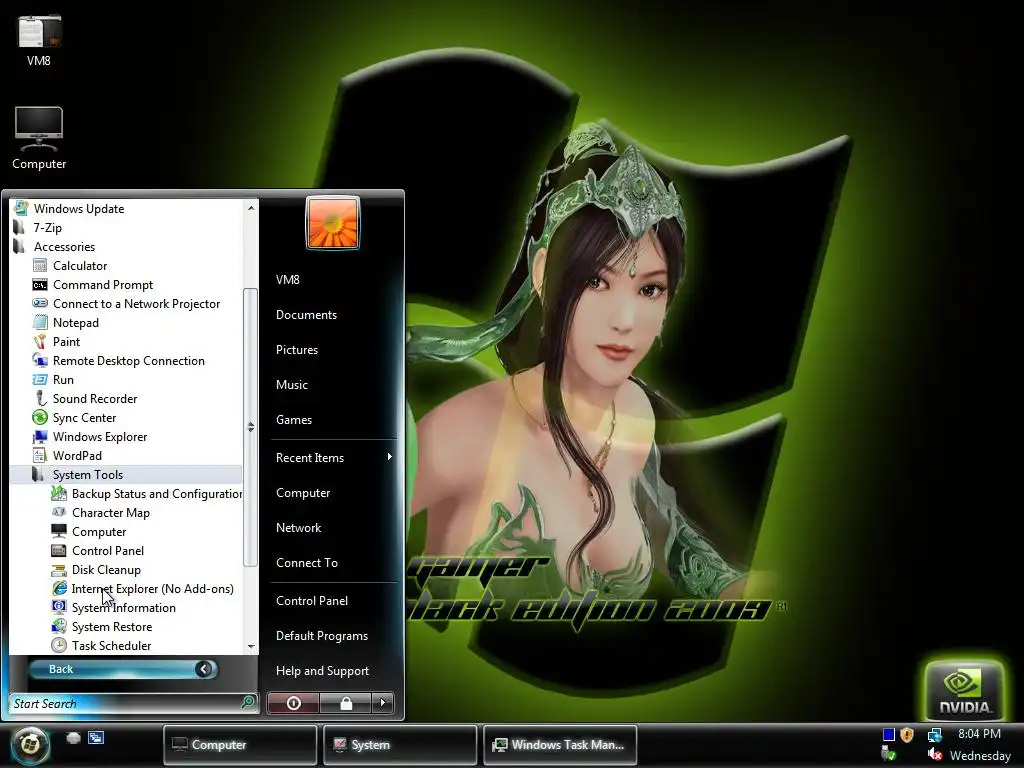Click the blue square tray icon
This screenshot has width=1024, height=768.
point(888,735)
